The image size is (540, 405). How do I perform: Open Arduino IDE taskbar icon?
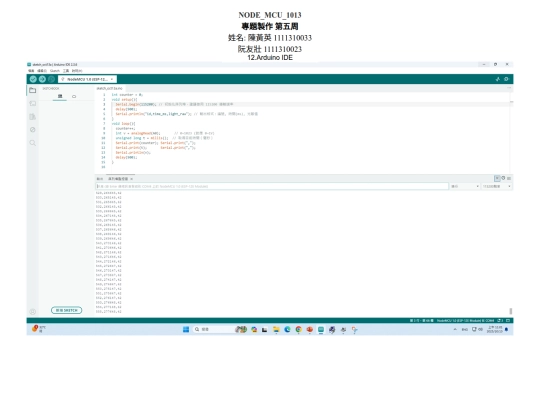(x=321, y=330)
